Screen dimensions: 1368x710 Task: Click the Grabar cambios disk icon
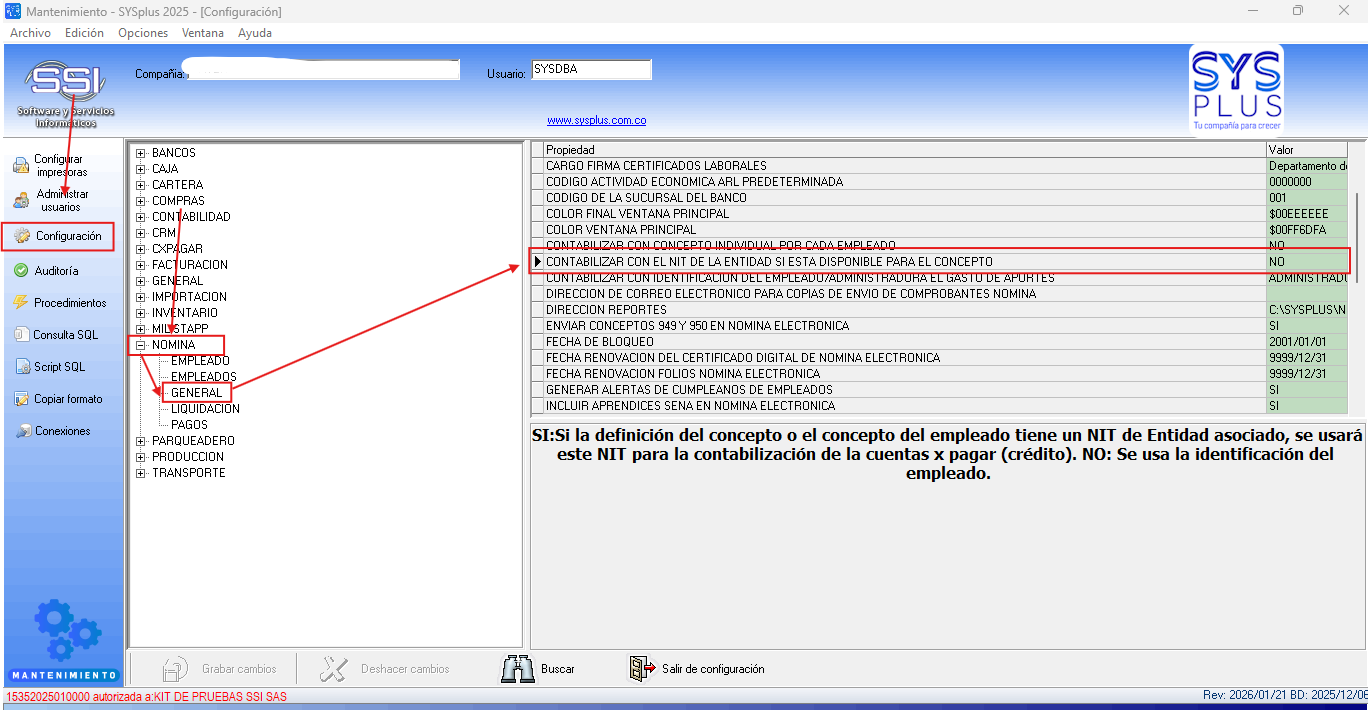[176, 669]
